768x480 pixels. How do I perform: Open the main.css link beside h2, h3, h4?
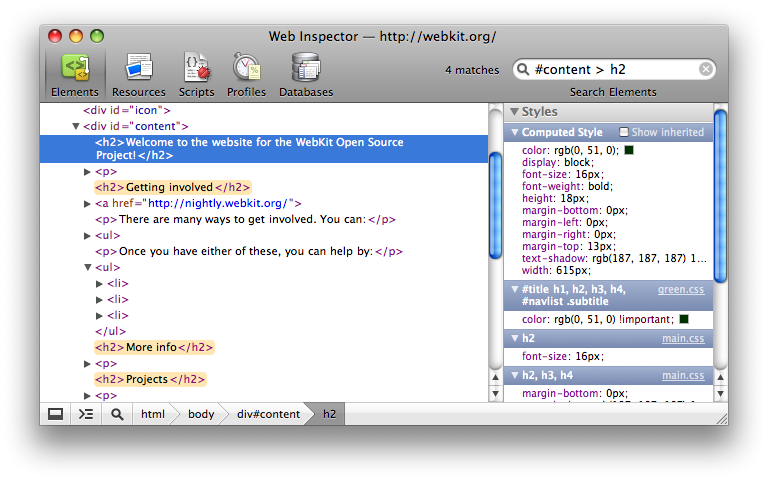[x=683, y=376]
